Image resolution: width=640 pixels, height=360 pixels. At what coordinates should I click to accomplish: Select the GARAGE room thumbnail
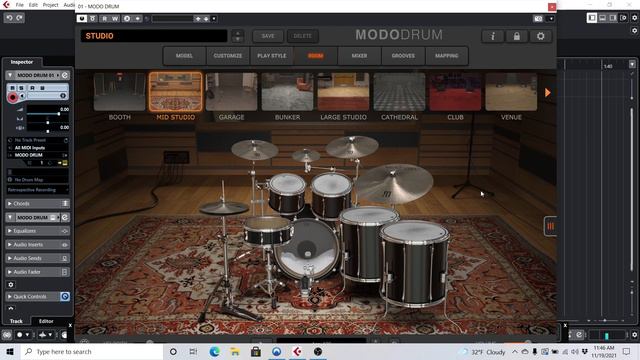(231, 92)
